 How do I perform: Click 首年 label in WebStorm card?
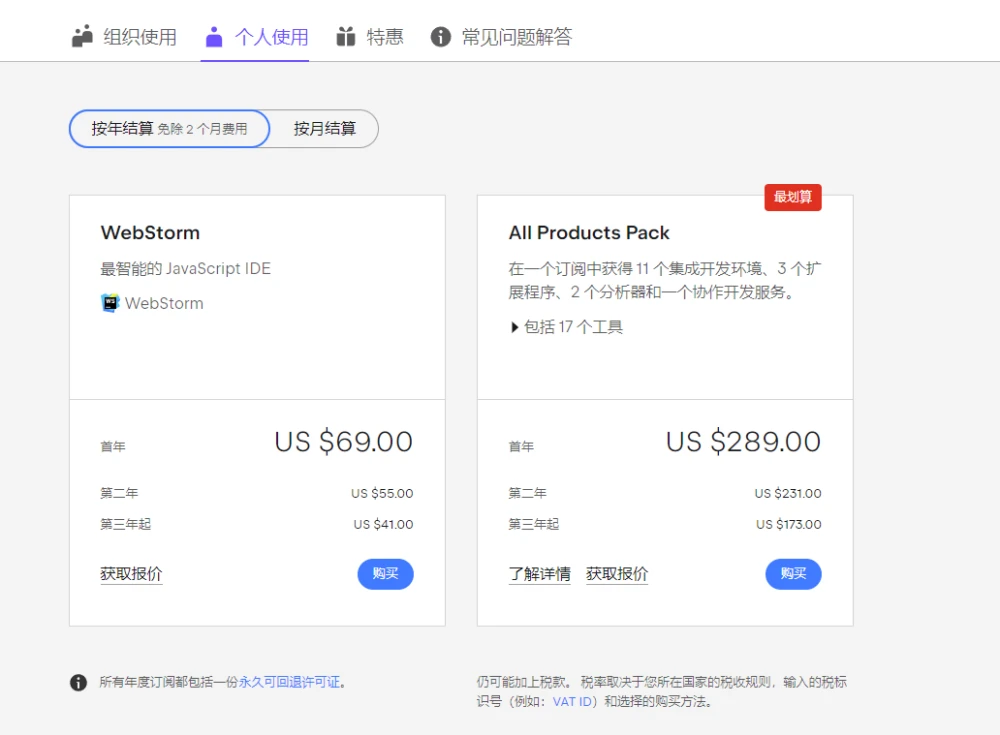113,447
